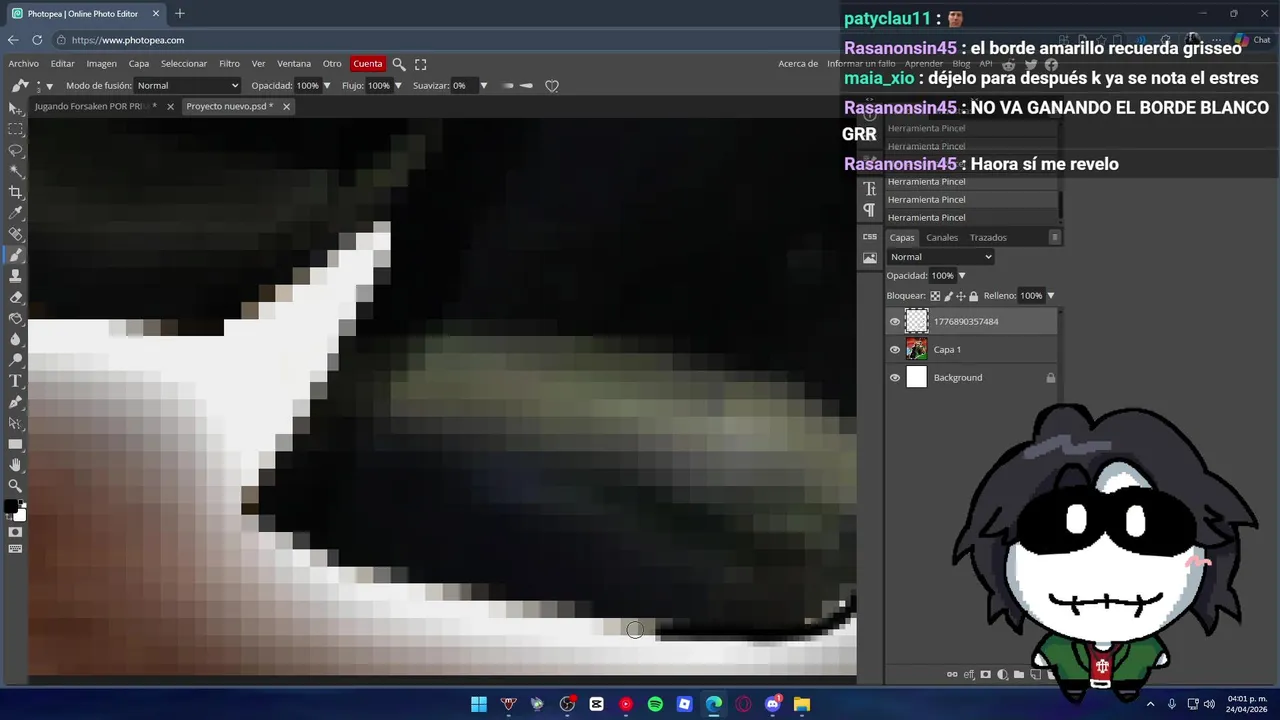Expand the layer Opacidad arrow
This screenshot has width=1280, height=720.
click(x=962, y=276)
